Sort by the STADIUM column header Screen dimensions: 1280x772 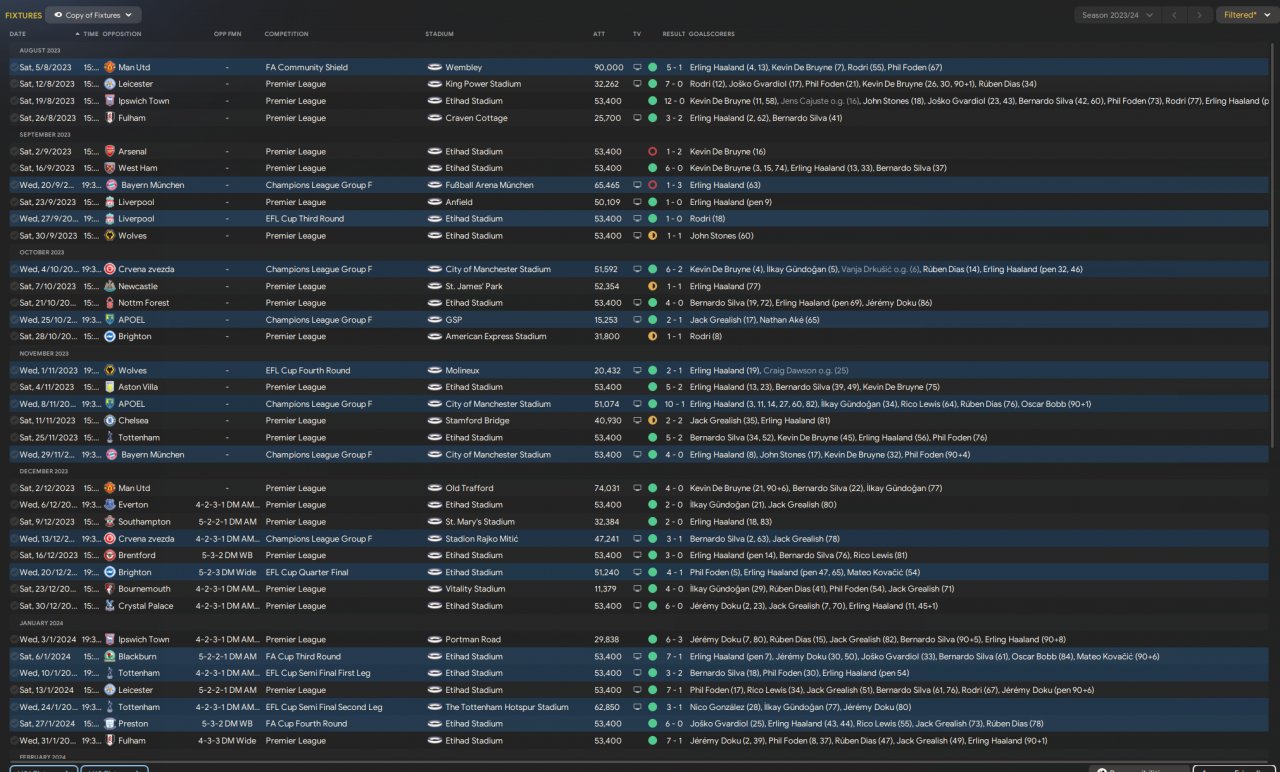(x=439, y=34)
